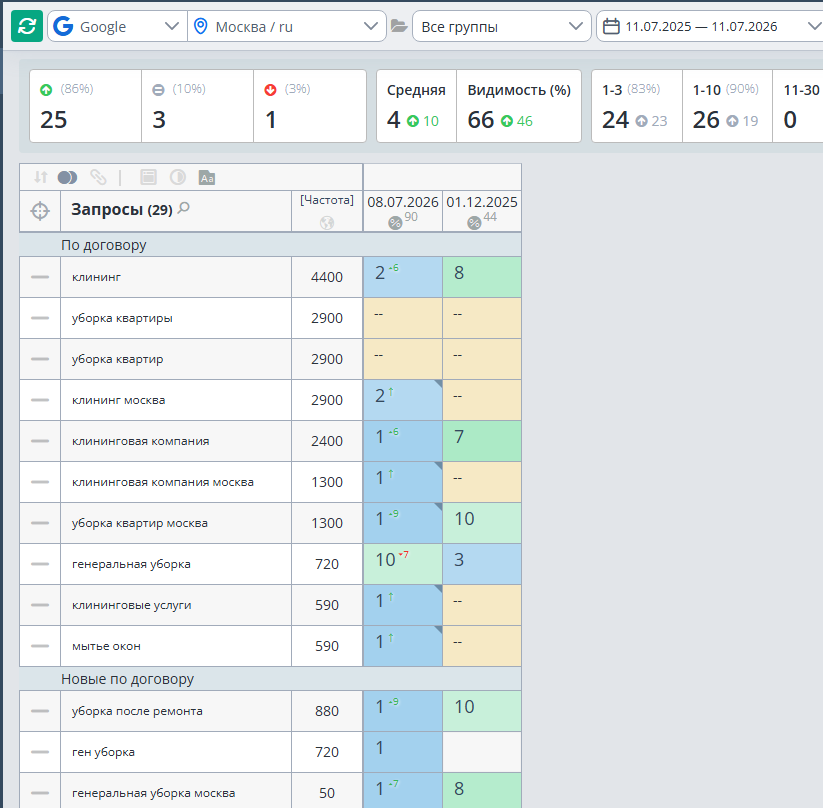Click the globe icon under Частота

click(x=327, y=223)
